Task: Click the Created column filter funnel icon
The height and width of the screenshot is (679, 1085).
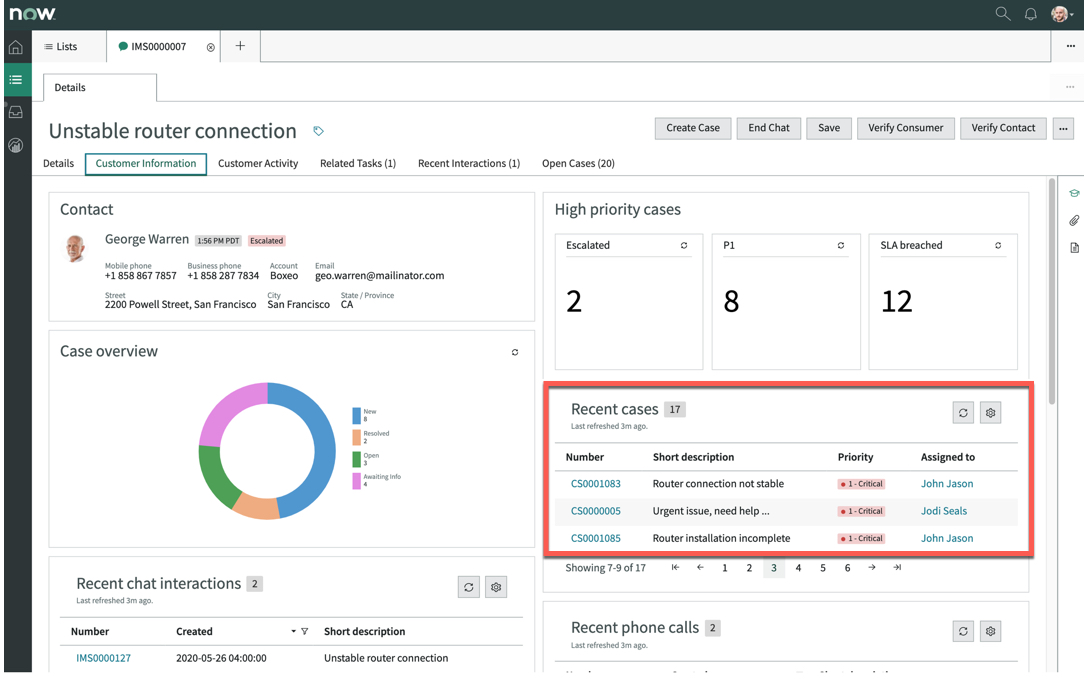Action: (x=304, y=631)
